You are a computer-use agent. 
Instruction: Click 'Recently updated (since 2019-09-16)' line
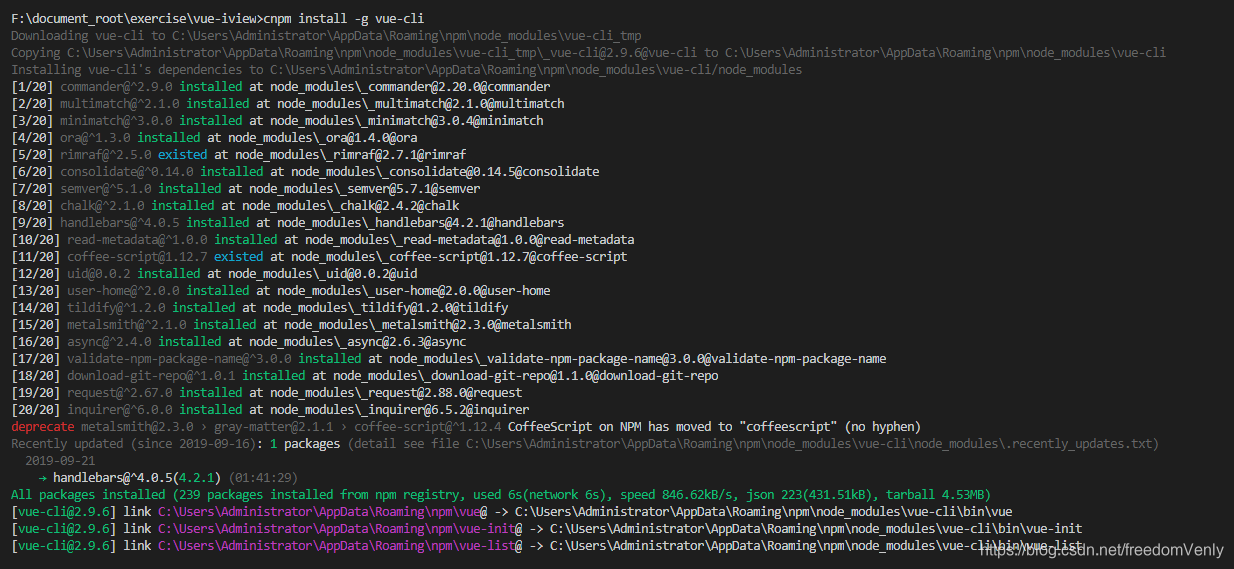(585, 443)
